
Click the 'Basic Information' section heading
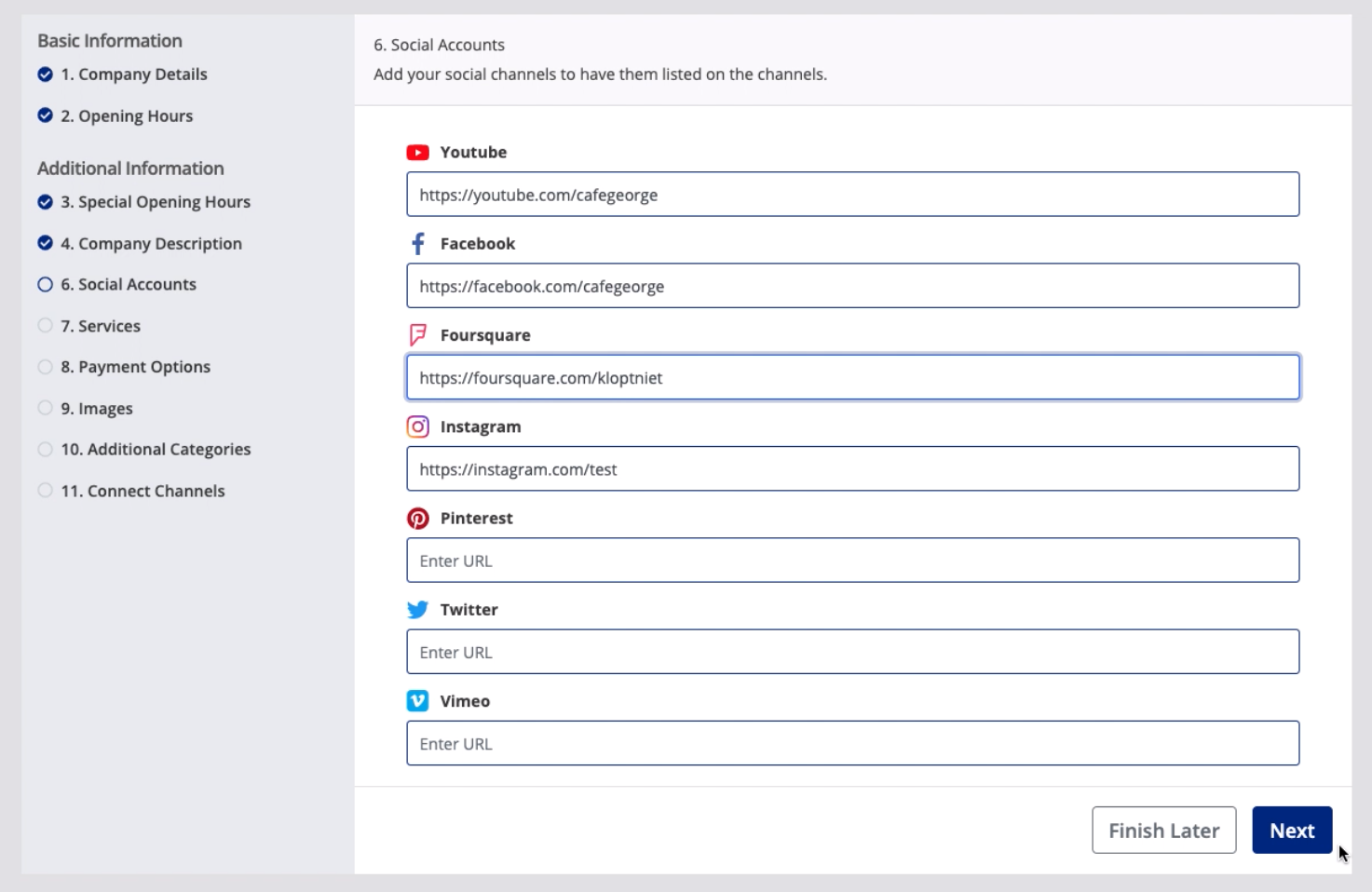[x=110, y=41]
